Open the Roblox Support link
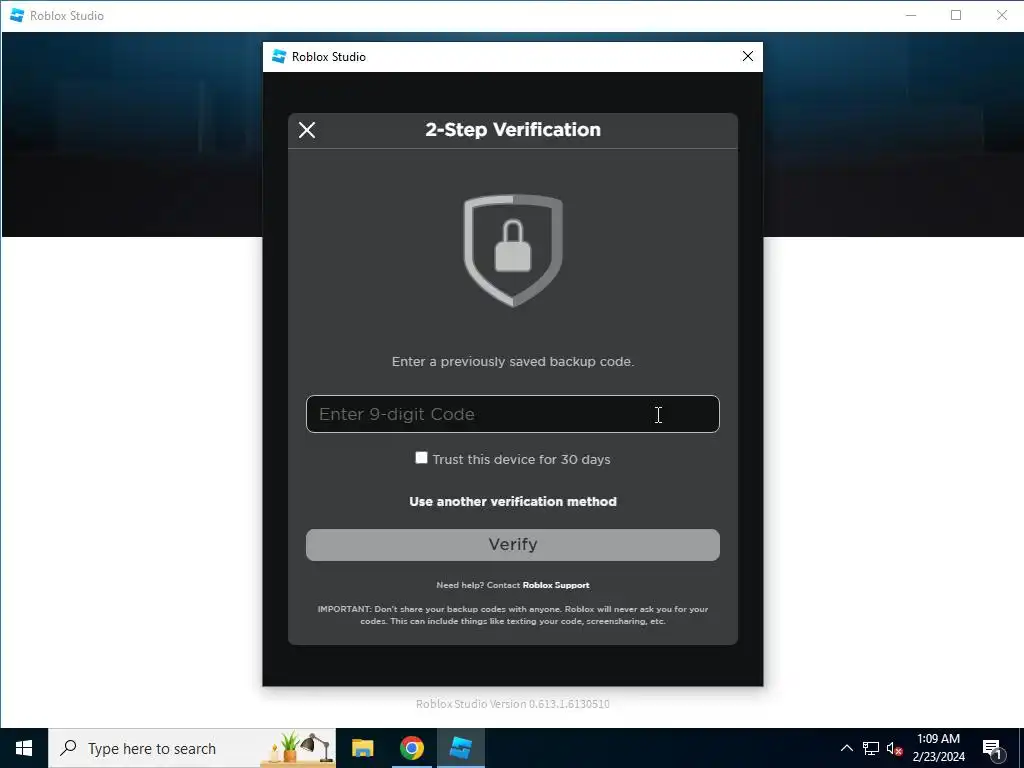This screenshot has width=1024, height=768. click(x=556, y=585)
